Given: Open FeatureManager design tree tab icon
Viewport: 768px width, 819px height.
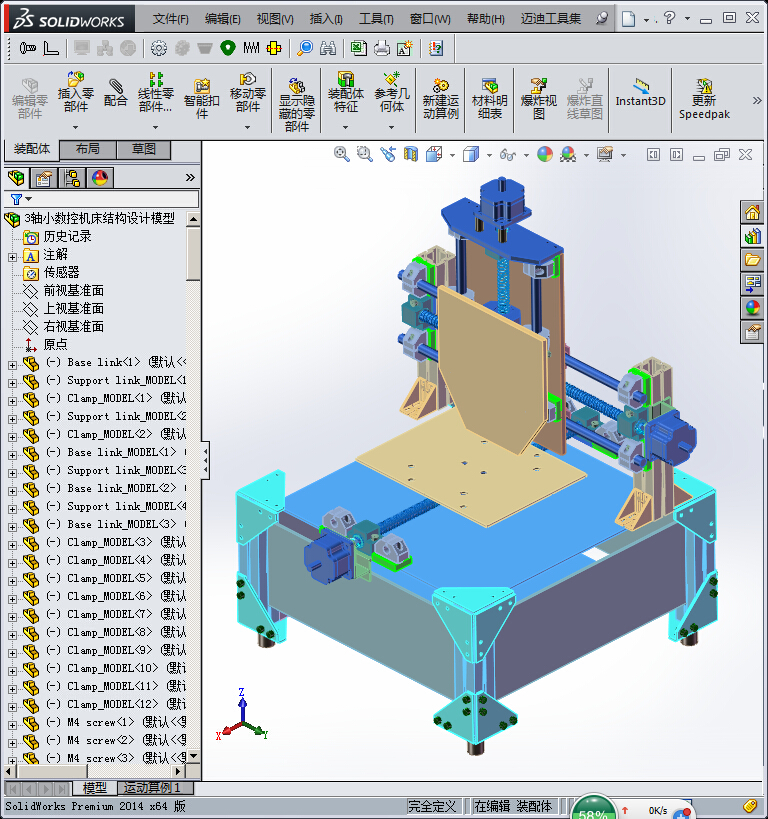Looking at the screenshot, I should 16,178.
